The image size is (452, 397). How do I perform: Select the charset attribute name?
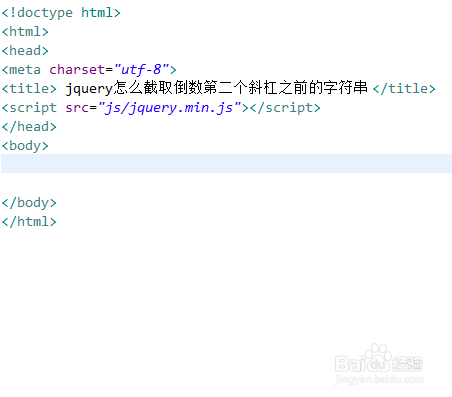pyautogui.click(x=77, y=70)
